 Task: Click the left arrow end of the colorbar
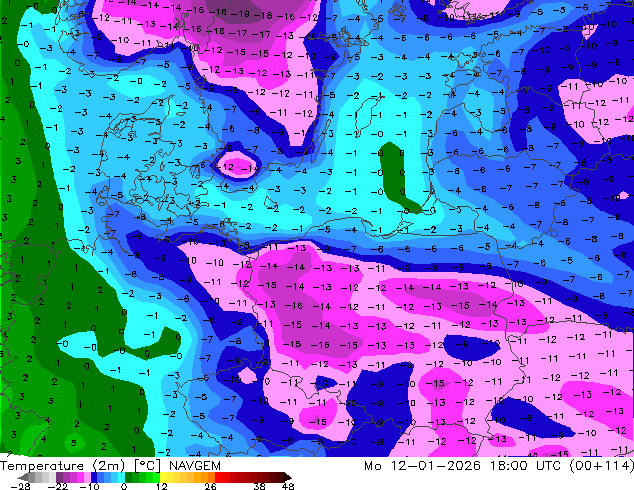click(x=23, y=477)
